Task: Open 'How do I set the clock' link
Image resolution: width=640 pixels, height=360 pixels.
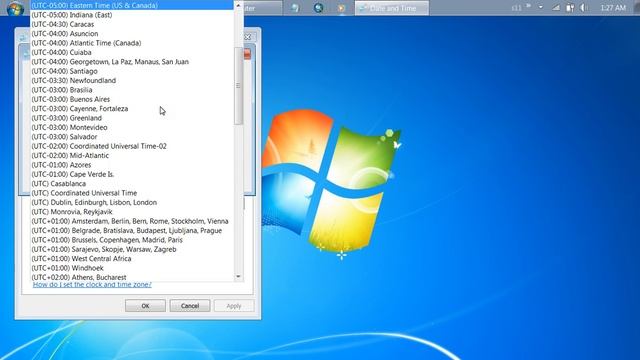Action: (92, 284)
